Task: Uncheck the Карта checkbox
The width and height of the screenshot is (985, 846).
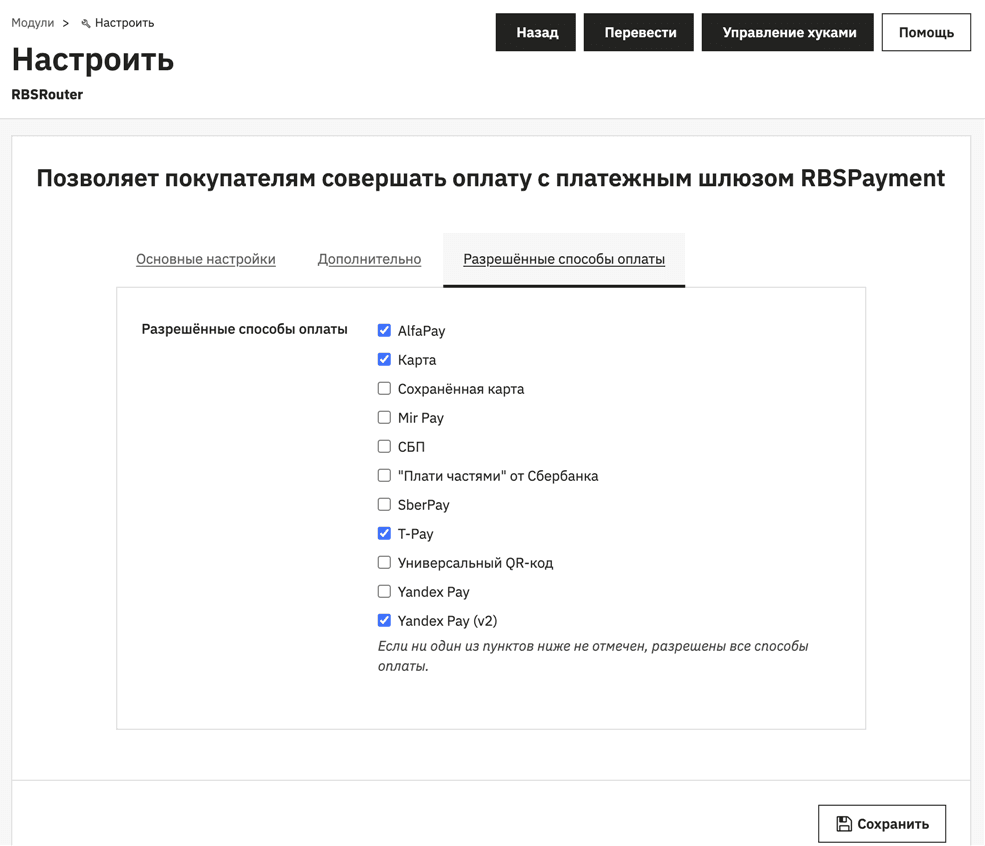Action: [384, 359]
